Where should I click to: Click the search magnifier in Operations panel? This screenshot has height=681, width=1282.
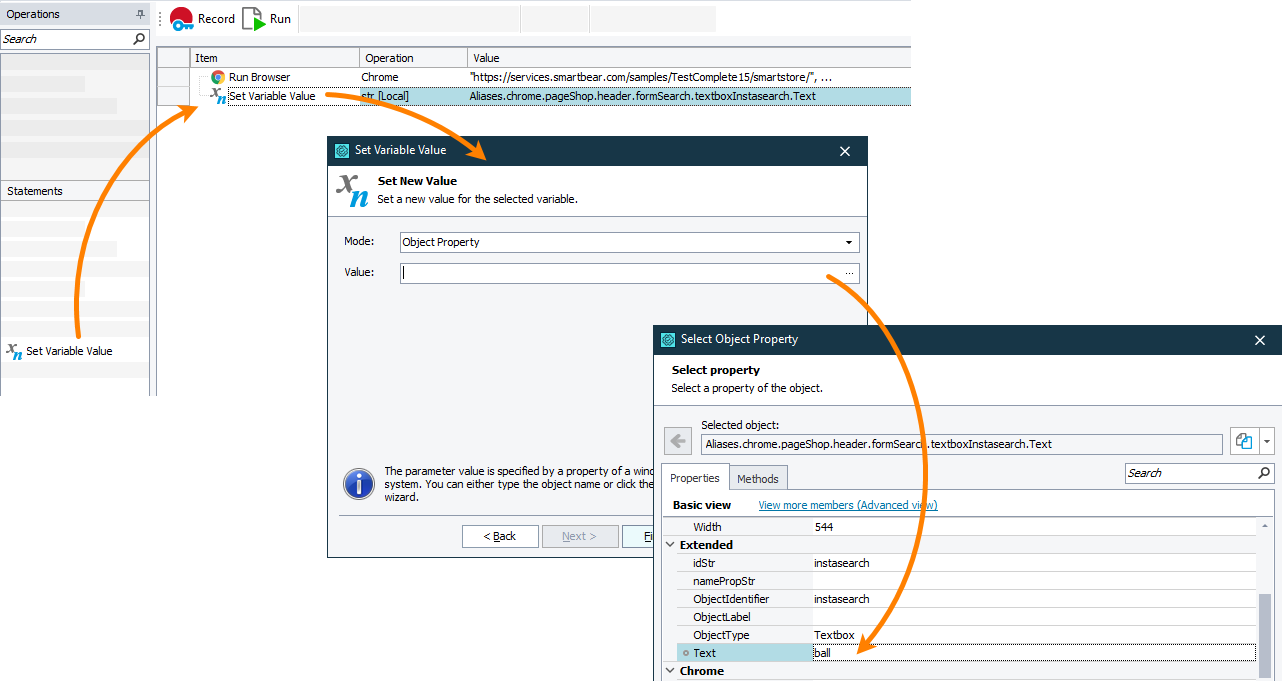pyautogui.click(x=139, y=39)
